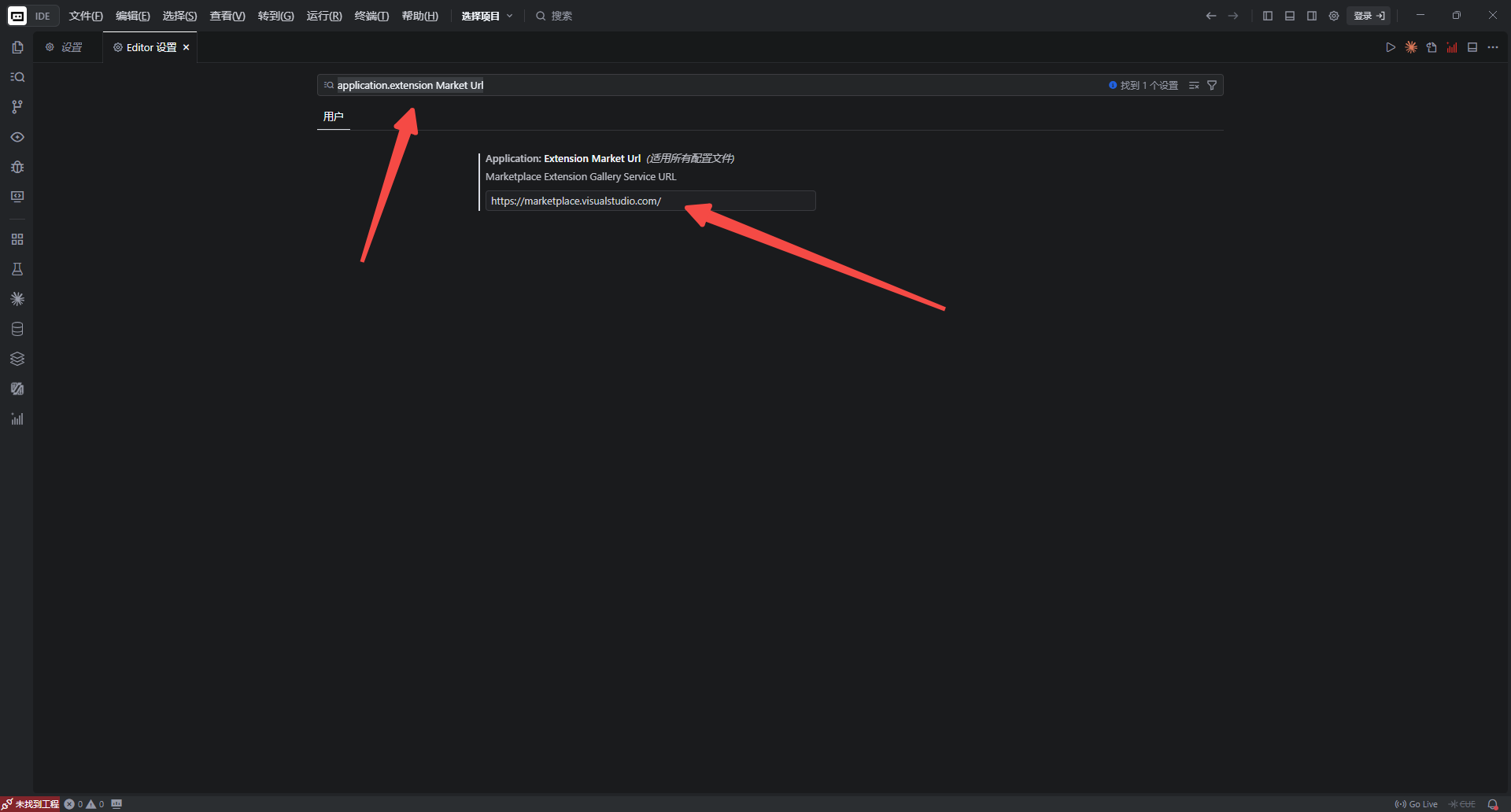
Task: Open the more actions ellipsis in editor toolbar
Action: click(1493, 47)
